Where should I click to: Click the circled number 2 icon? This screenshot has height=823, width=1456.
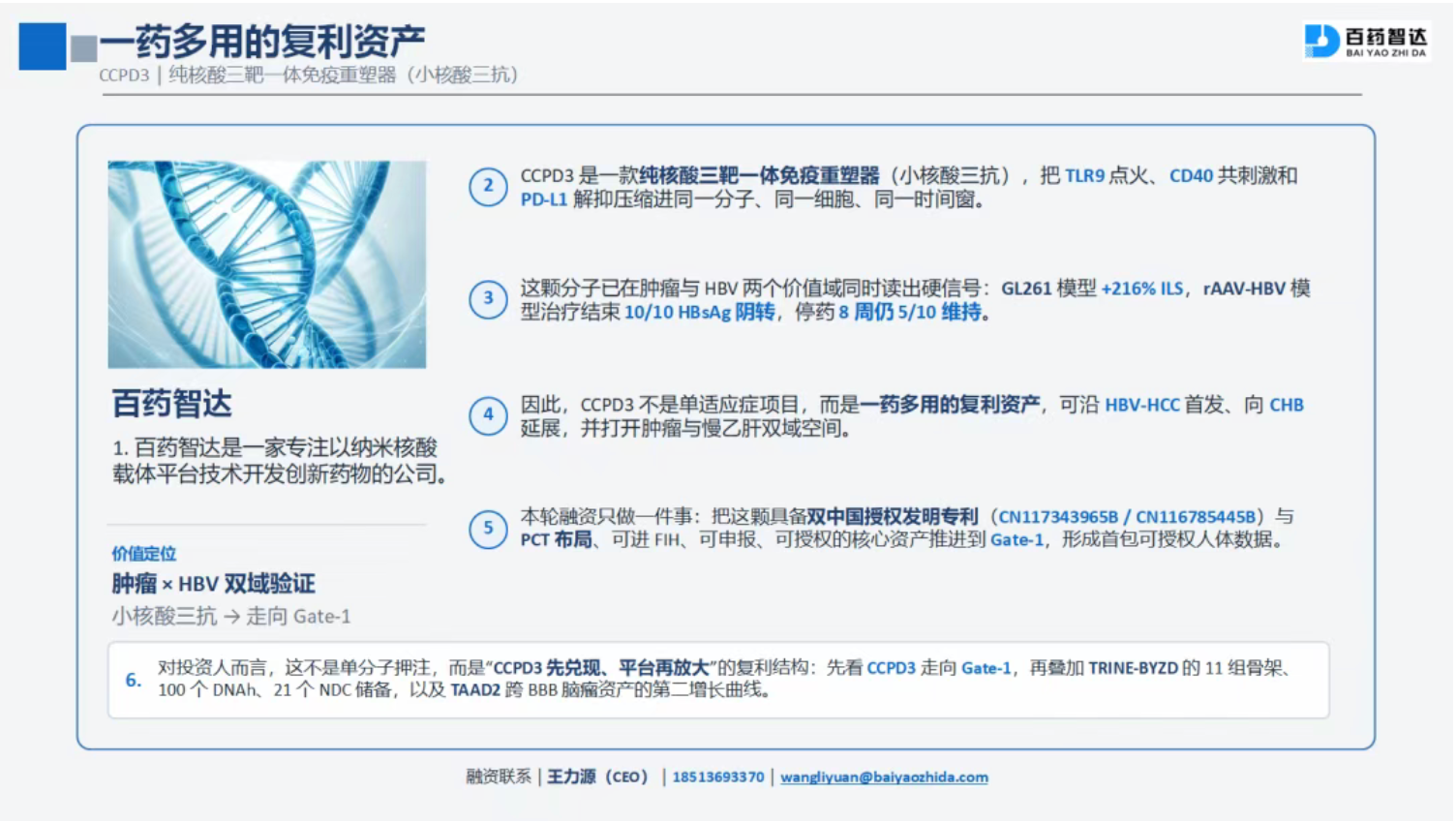[x=488, y=186]
